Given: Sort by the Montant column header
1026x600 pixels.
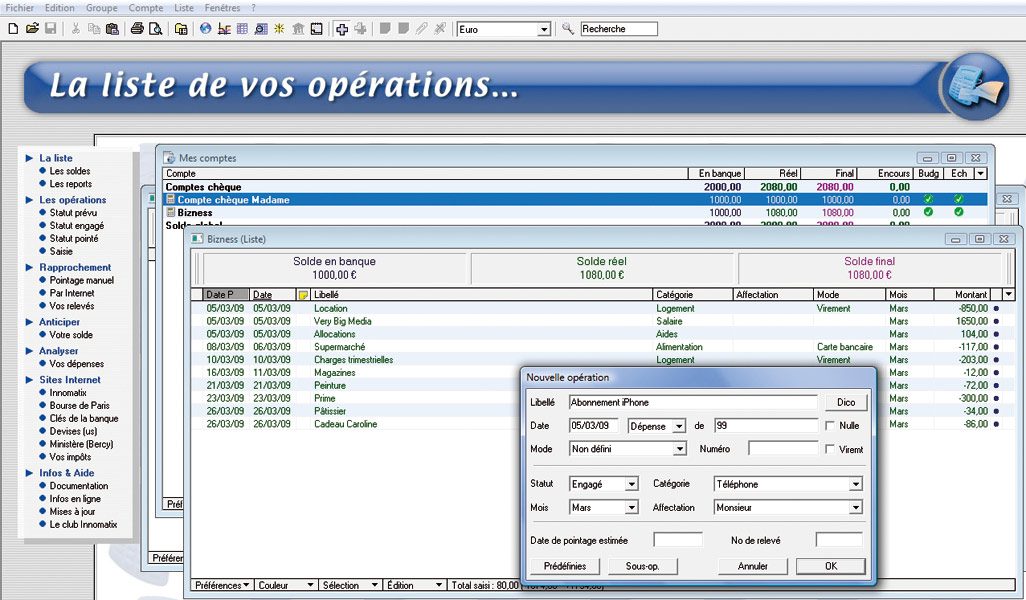Looking at the screenshot, I should click(x=963, y=295).
